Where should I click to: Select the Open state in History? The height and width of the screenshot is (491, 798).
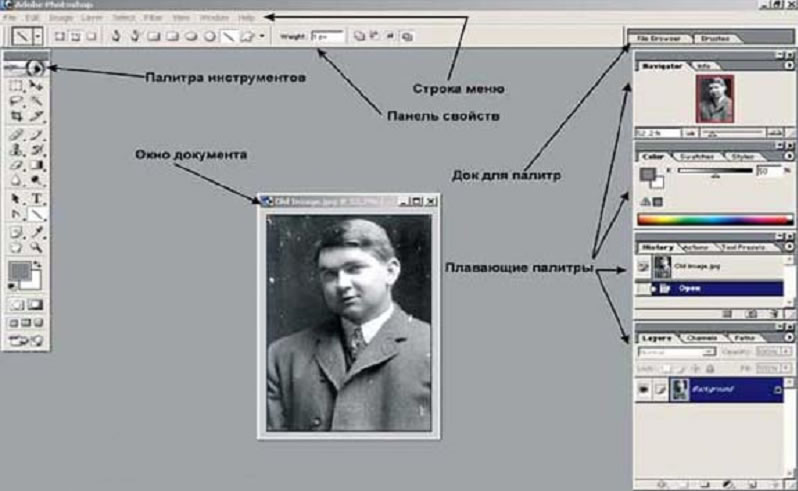[x=717, y=288]
